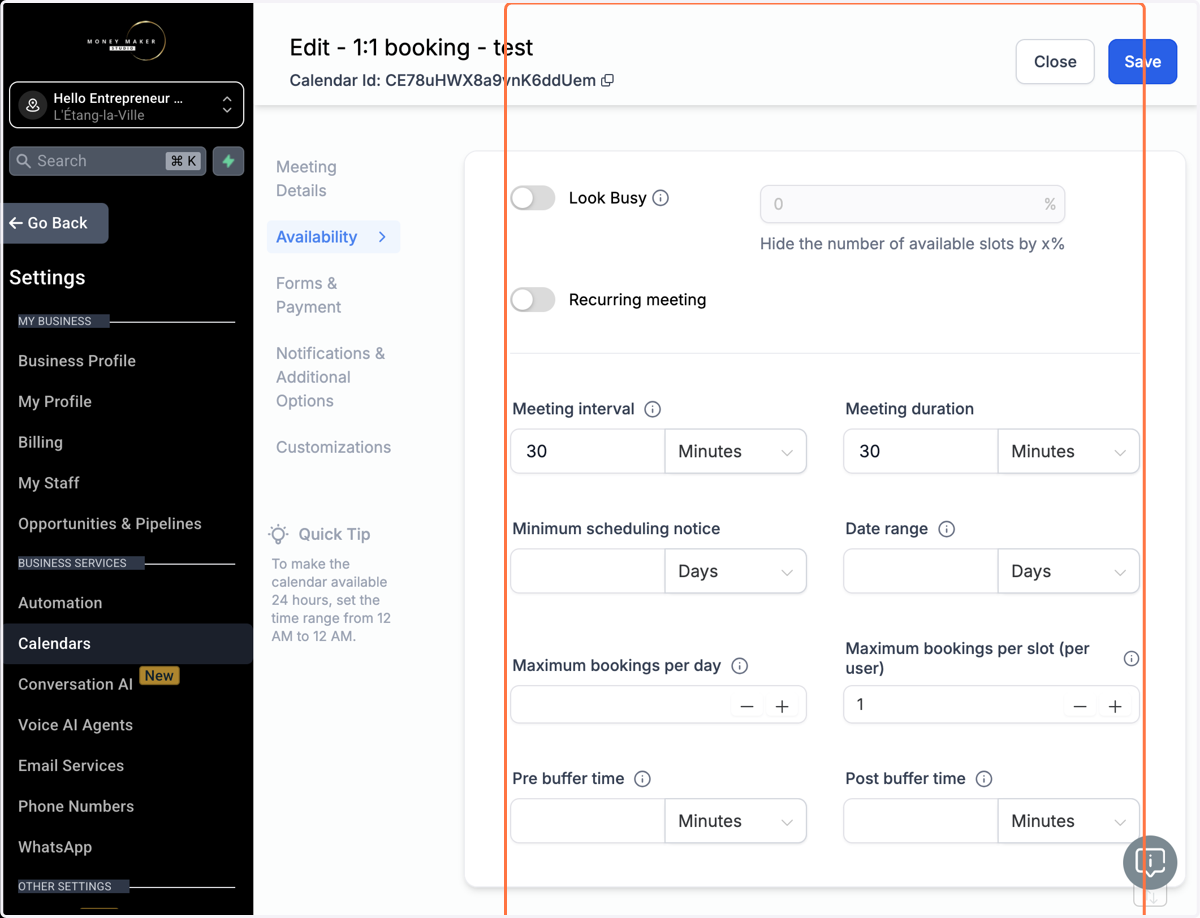Image resolution: width=1200 pixels, height=918 pixels.
Task: Open Phone Numbers settings
Action: [76, 807]
